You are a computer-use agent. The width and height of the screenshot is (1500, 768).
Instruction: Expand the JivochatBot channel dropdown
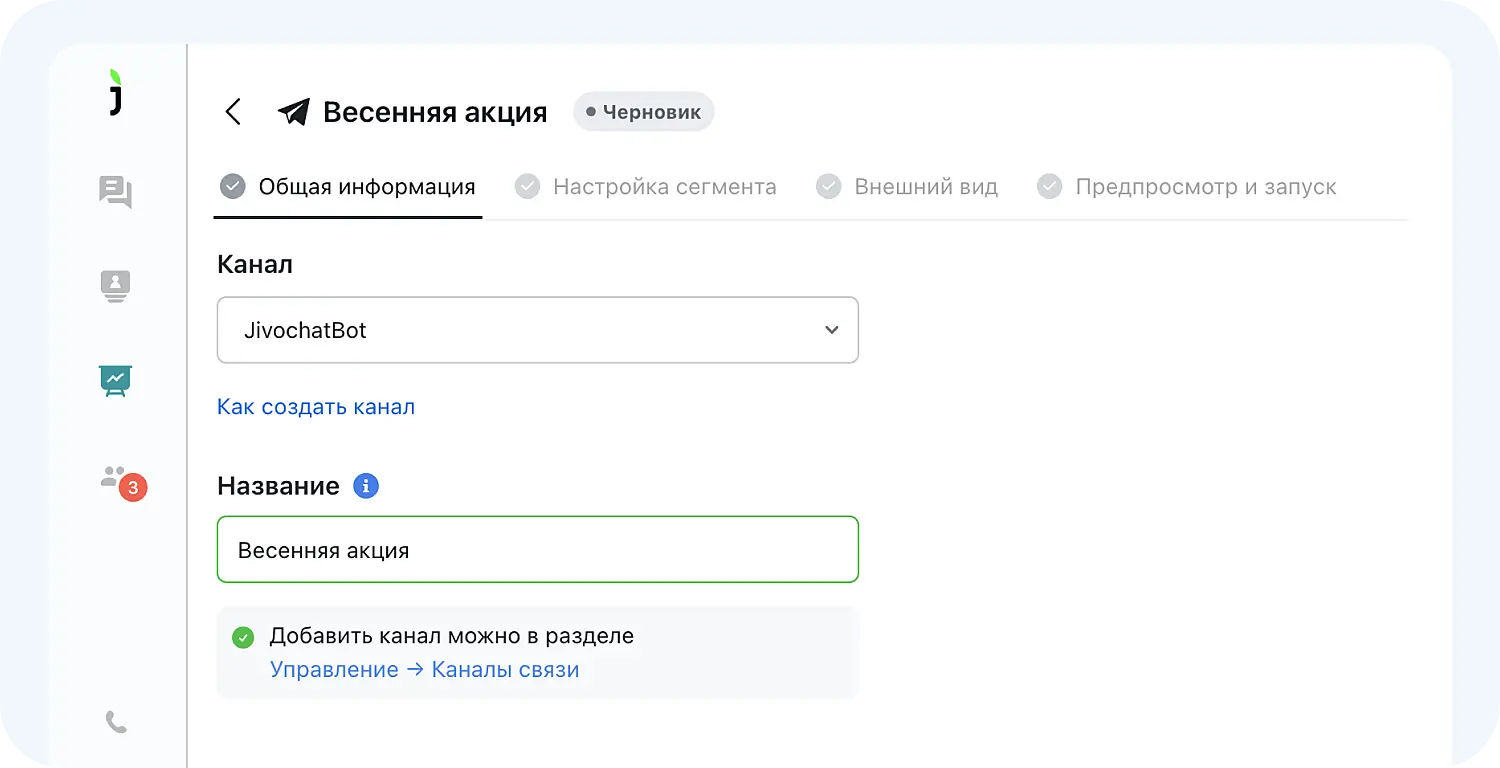click(537, 330)
